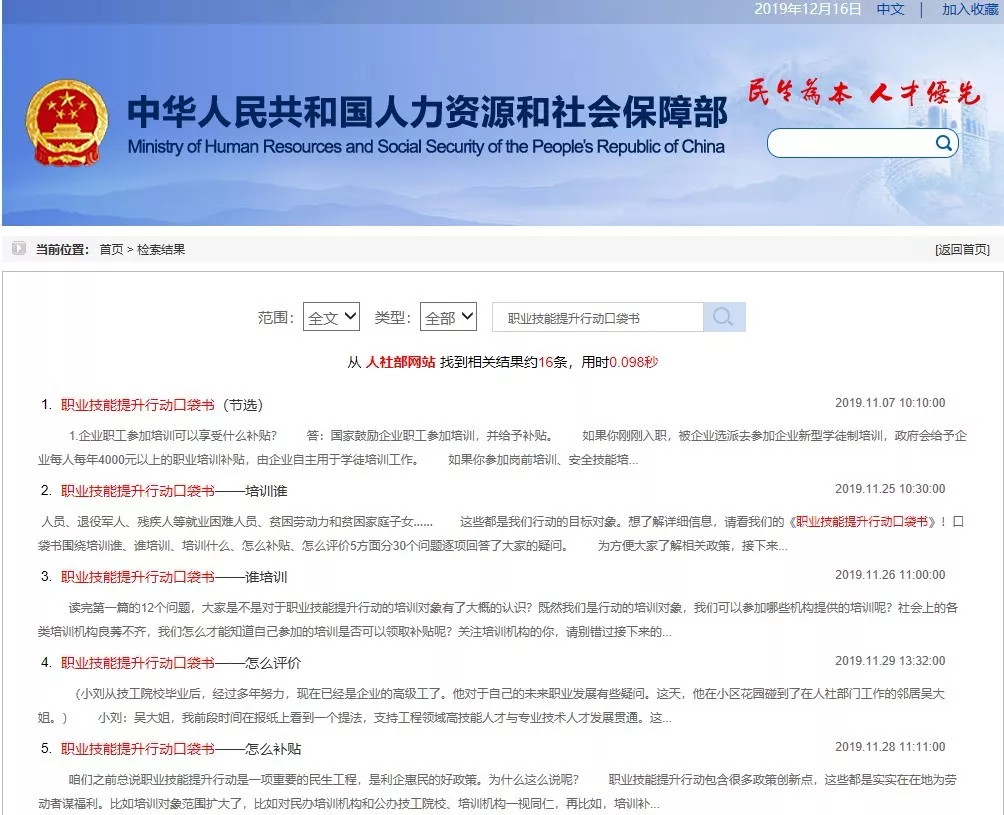Click the result count 16 in the summary
This screenshot has height=815, width=1004.
pyautogui.click(x=546, y=362)
